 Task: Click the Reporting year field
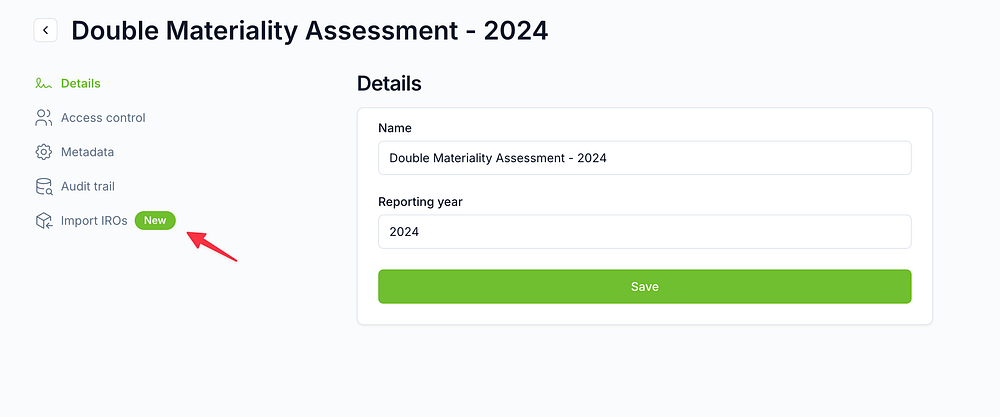pyautogui.click(x=644, y=232)
